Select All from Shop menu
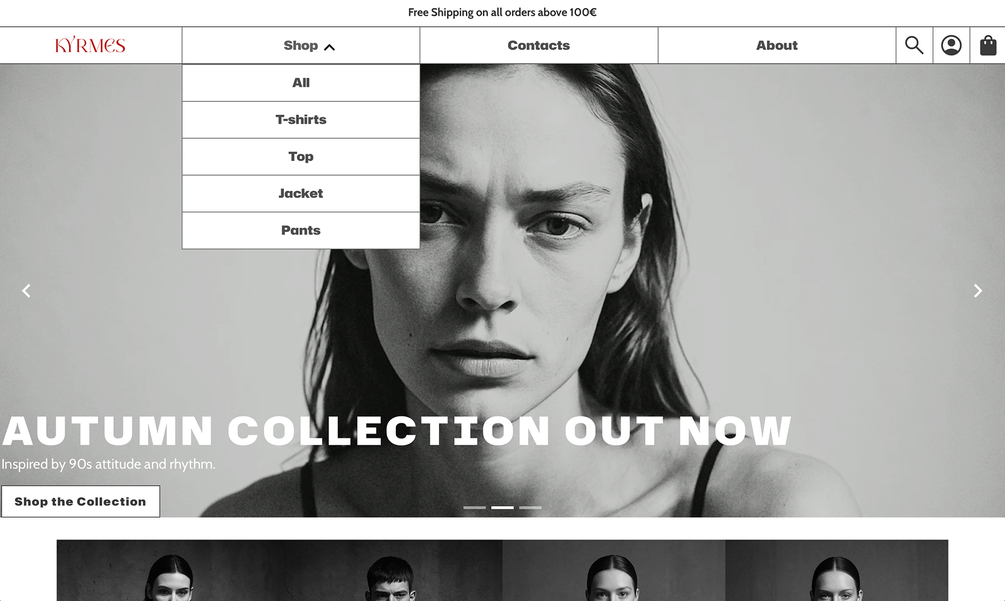 tap(301, 83)
